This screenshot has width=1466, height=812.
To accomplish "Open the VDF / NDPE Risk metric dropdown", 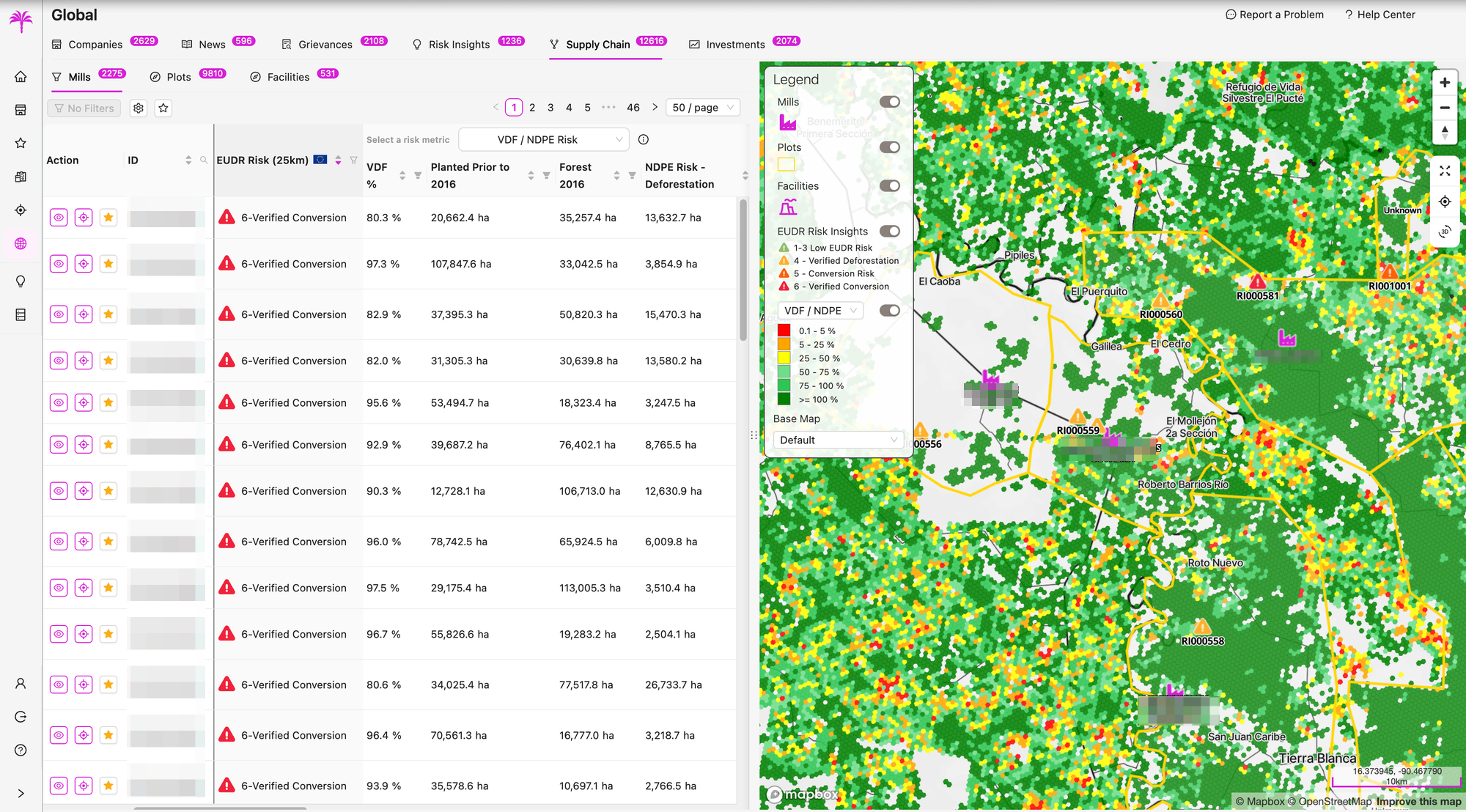I will tap(544, 139).
